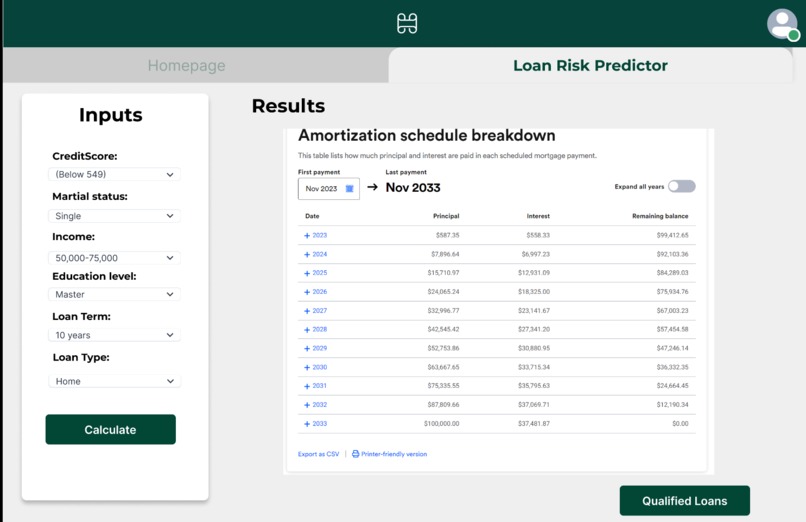Expand the 2029 year row
The height and width of the screenshot is (522, 806).
click(x=315, y=348)
